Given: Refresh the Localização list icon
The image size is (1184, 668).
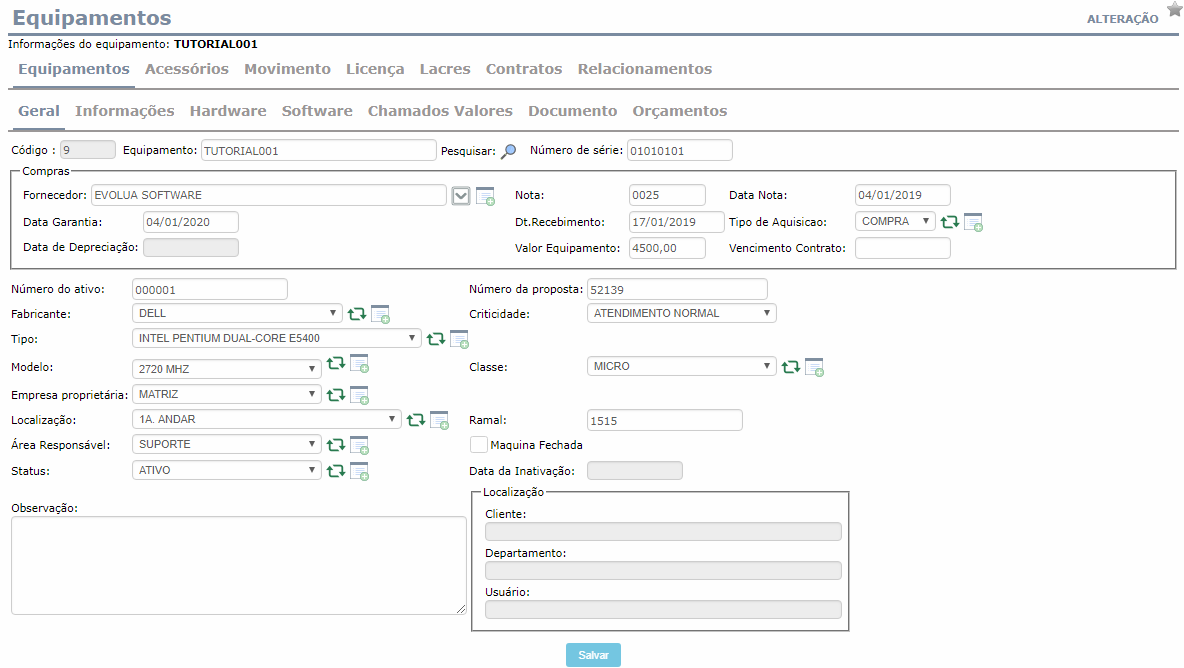Looking at the screenshot, I should 416,420.
